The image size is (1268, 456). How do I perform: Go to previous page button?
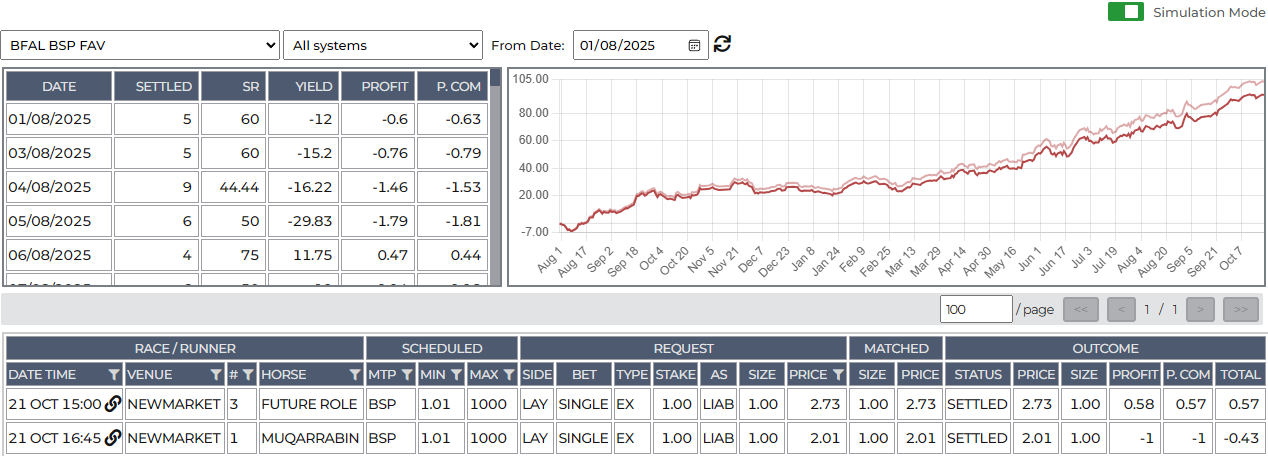(x=1122, y=309)
